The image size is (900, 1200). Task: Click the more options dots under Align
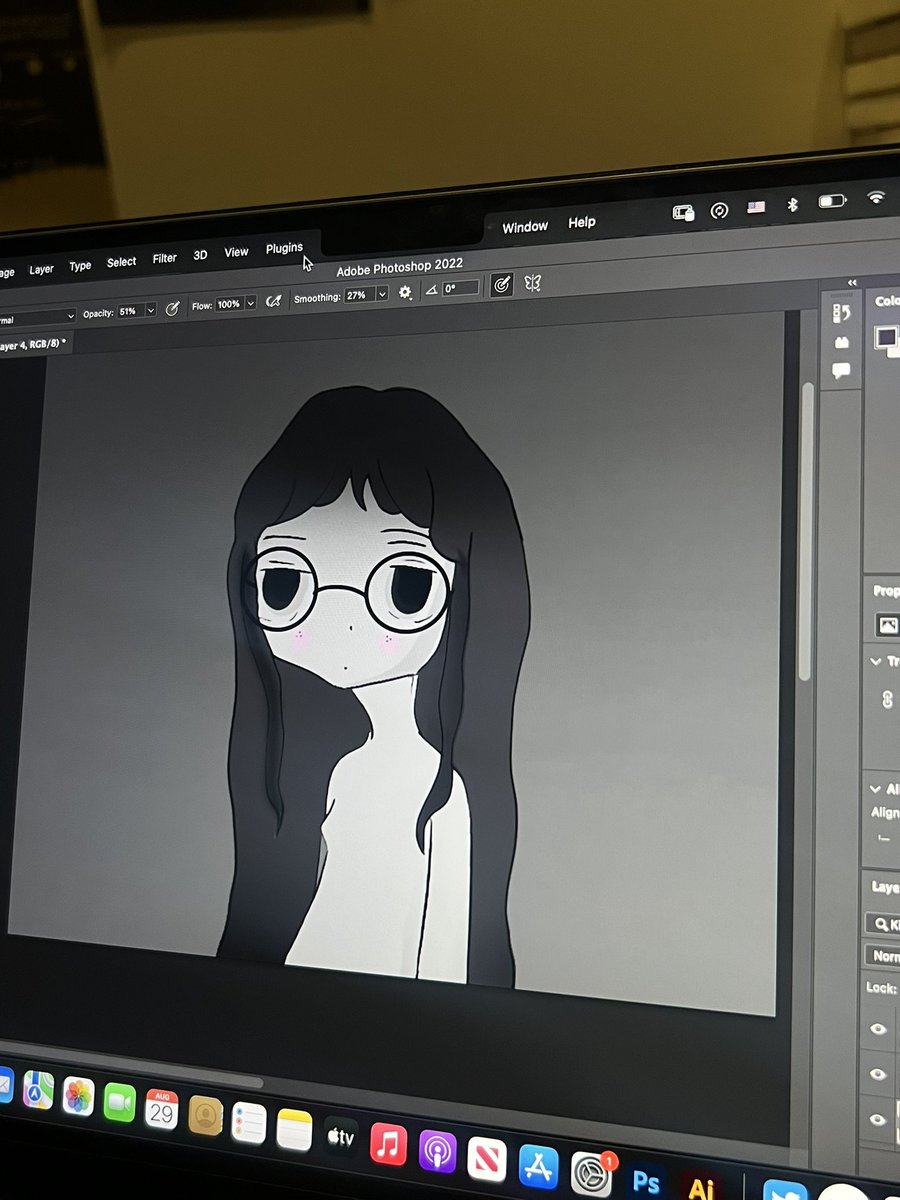(883, 838)
